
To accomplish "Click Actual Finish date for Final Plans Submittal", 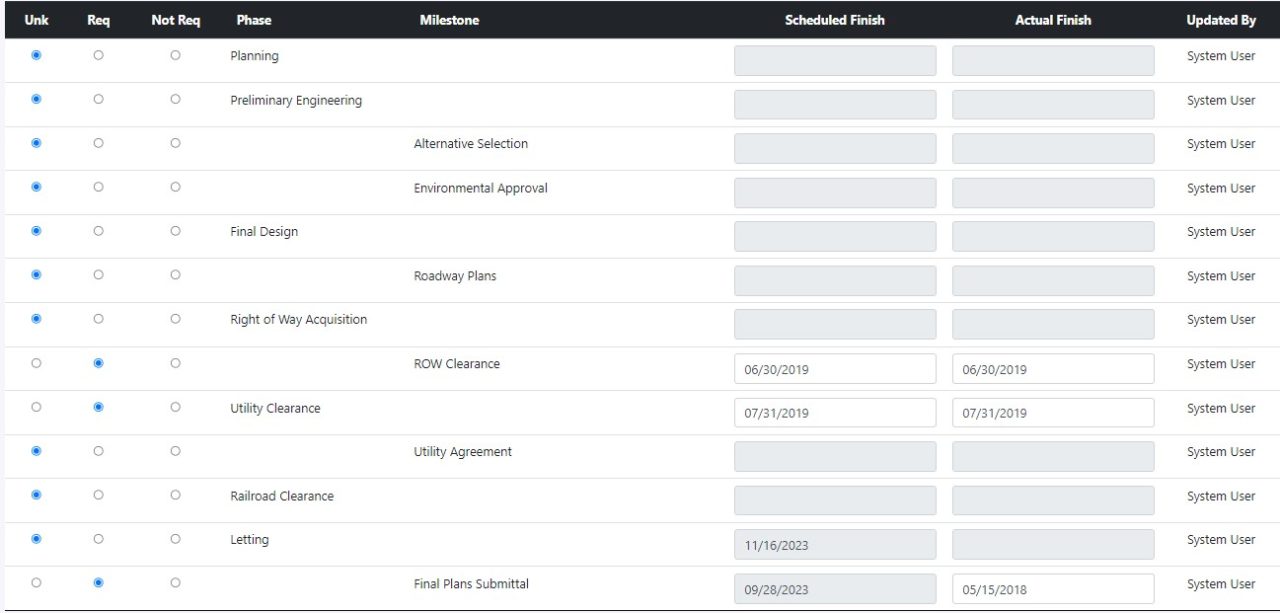I will (1052, 589).
